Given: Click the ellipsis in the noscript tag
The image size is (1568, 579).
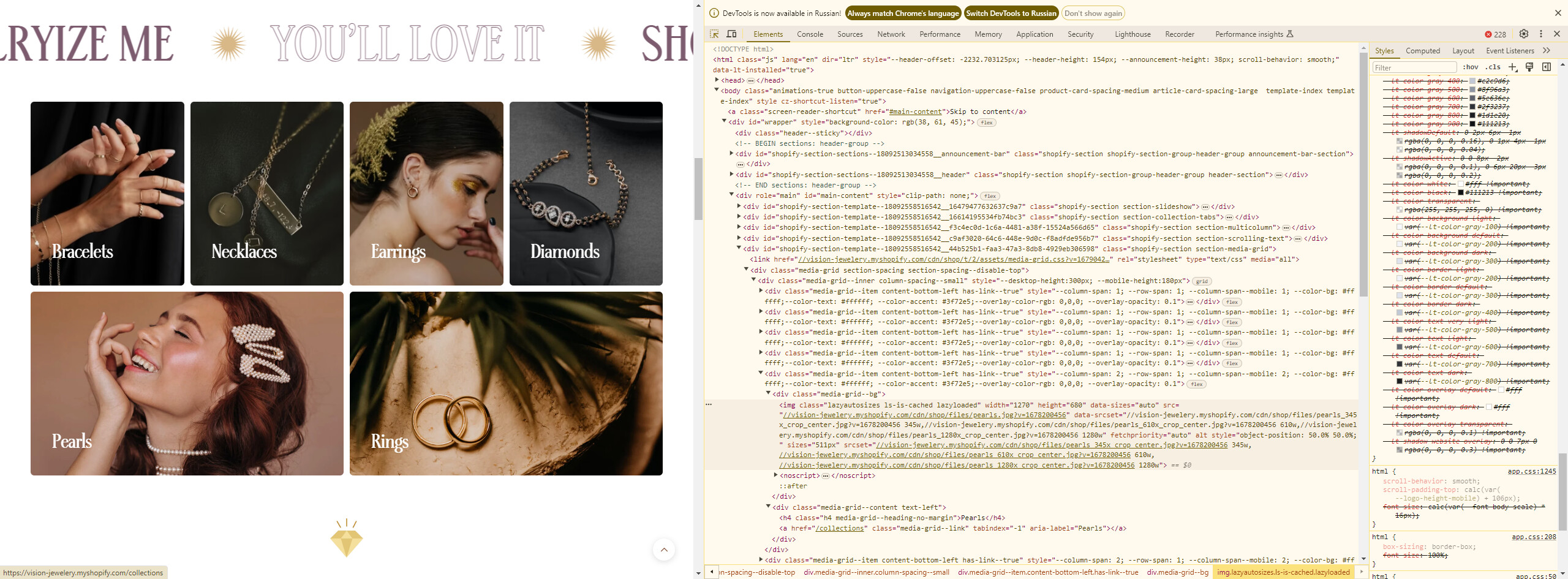Looking at the screenshot, I should point(825,476).
